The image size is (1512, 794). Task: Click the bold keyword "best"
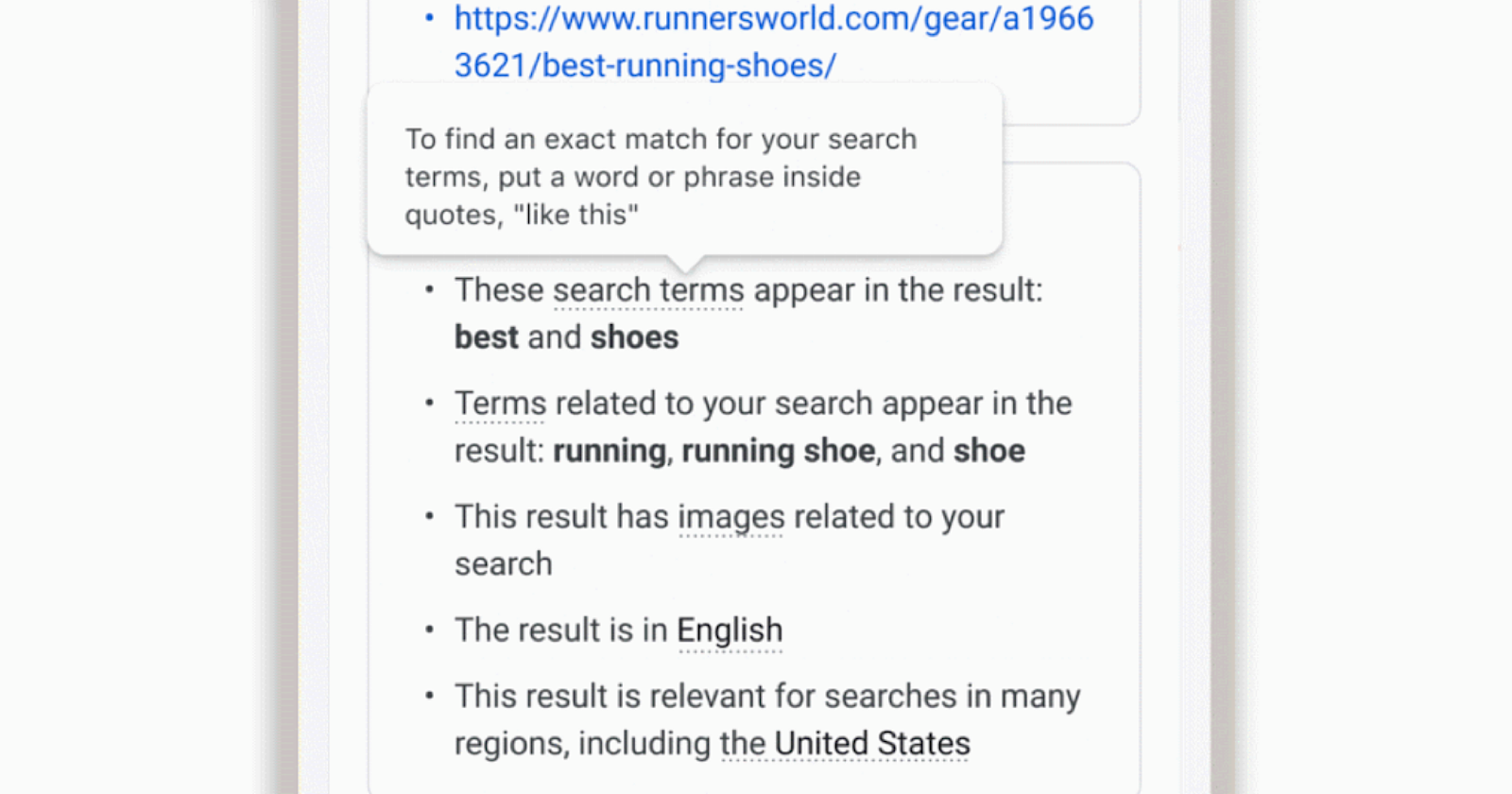[x=486, y=337]
